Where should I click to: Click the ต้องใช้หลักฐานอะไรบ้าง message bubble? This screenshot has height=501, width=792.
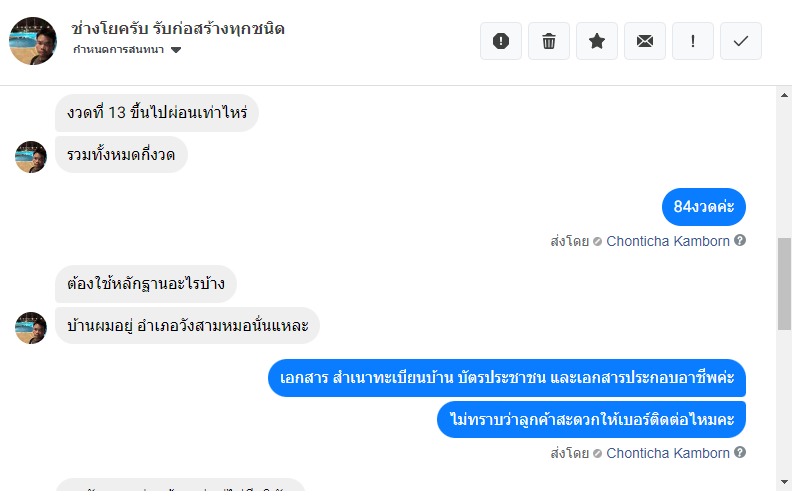click(x=145, y=284)
